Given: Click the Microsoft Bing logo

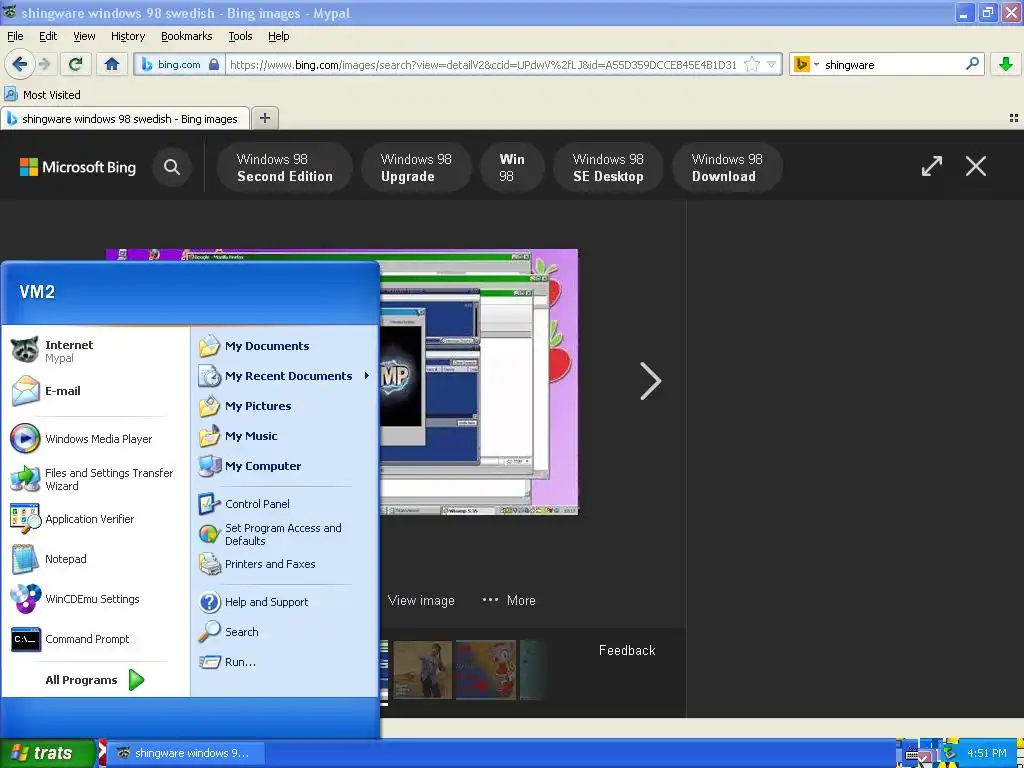Looking at the screenshot, I should [78, 167].
